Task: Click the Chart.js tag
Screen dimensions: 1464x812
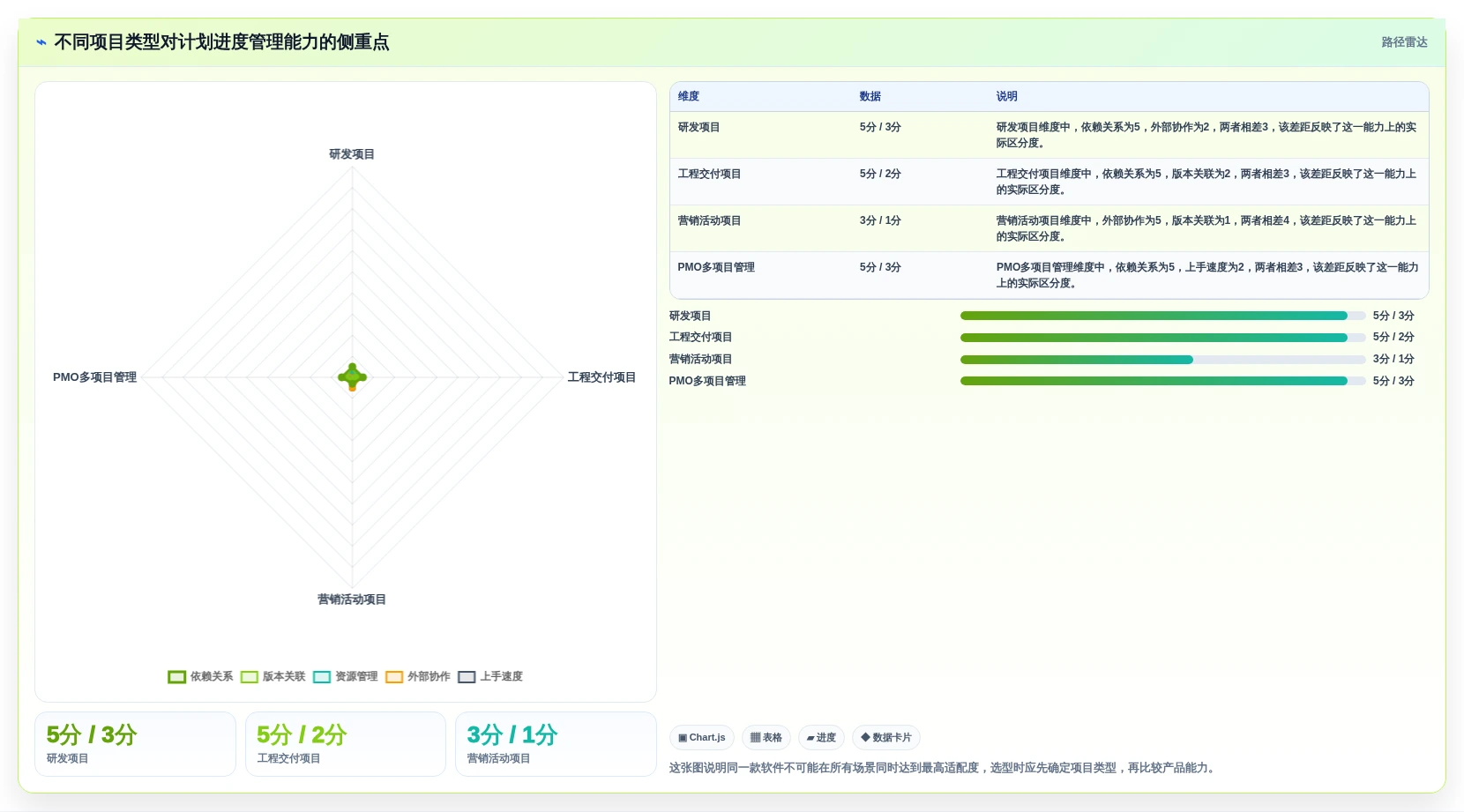Action: tap(702, 737)
